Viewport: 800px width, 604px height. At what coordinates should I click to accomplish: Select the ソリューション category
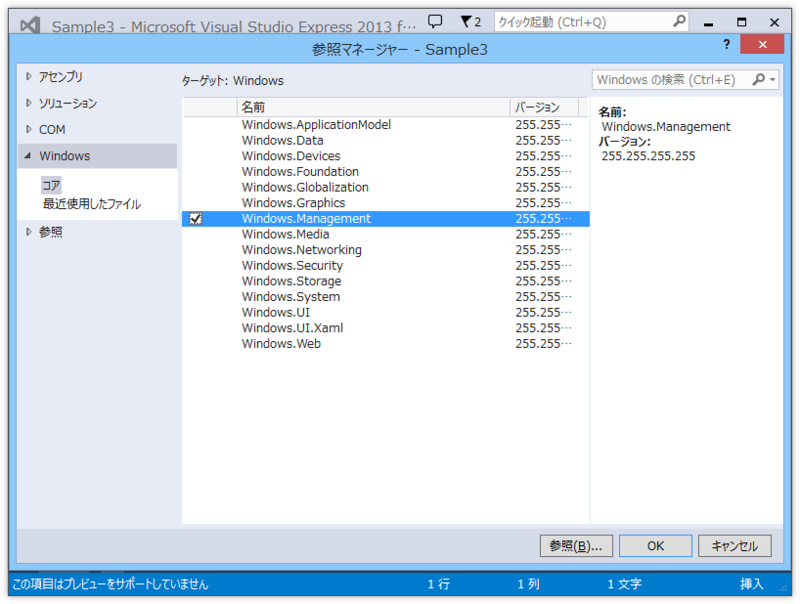pos(68,103)
